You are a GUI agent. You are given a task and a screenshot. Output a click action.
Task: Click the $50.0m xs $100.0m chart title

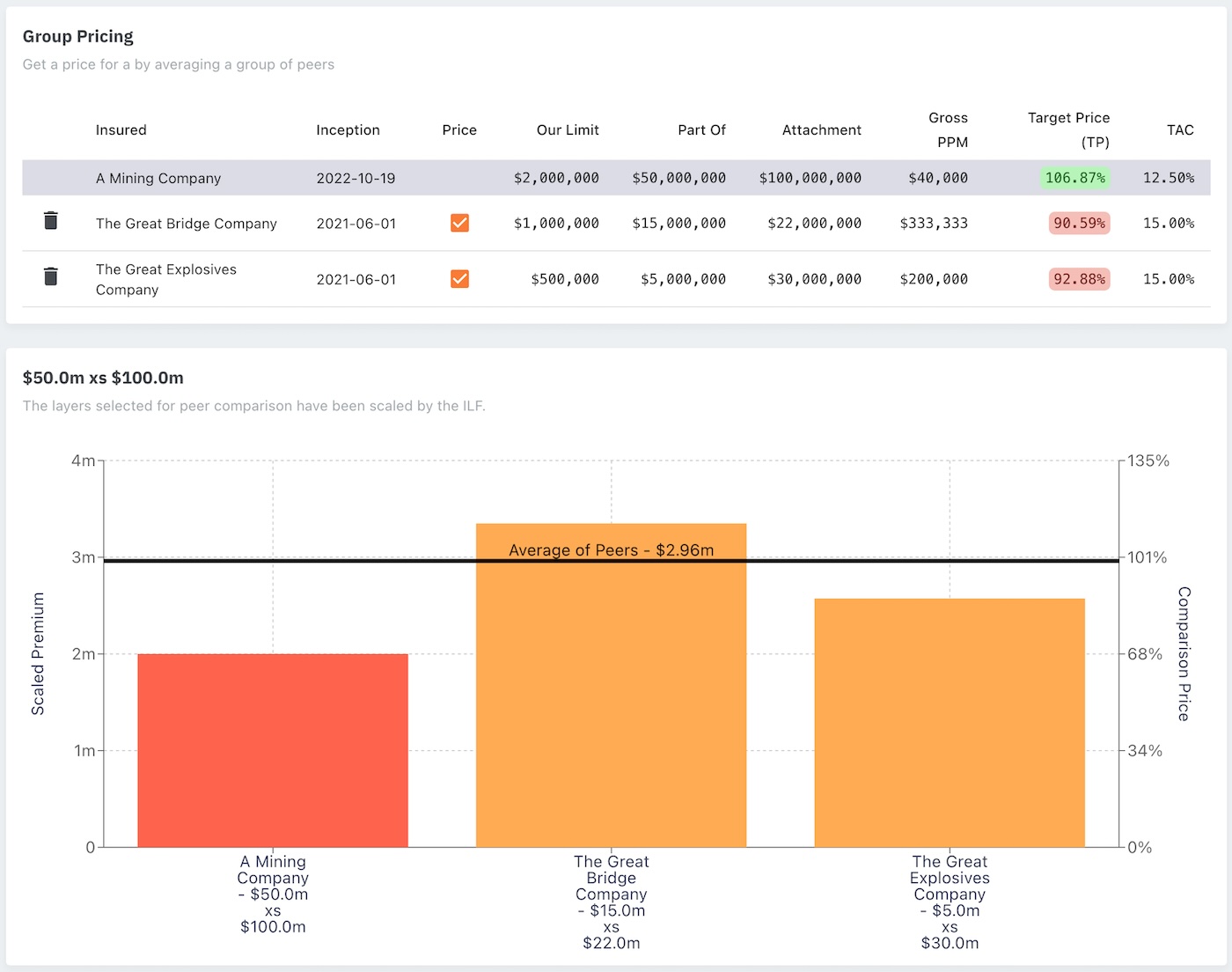[103, 378]
